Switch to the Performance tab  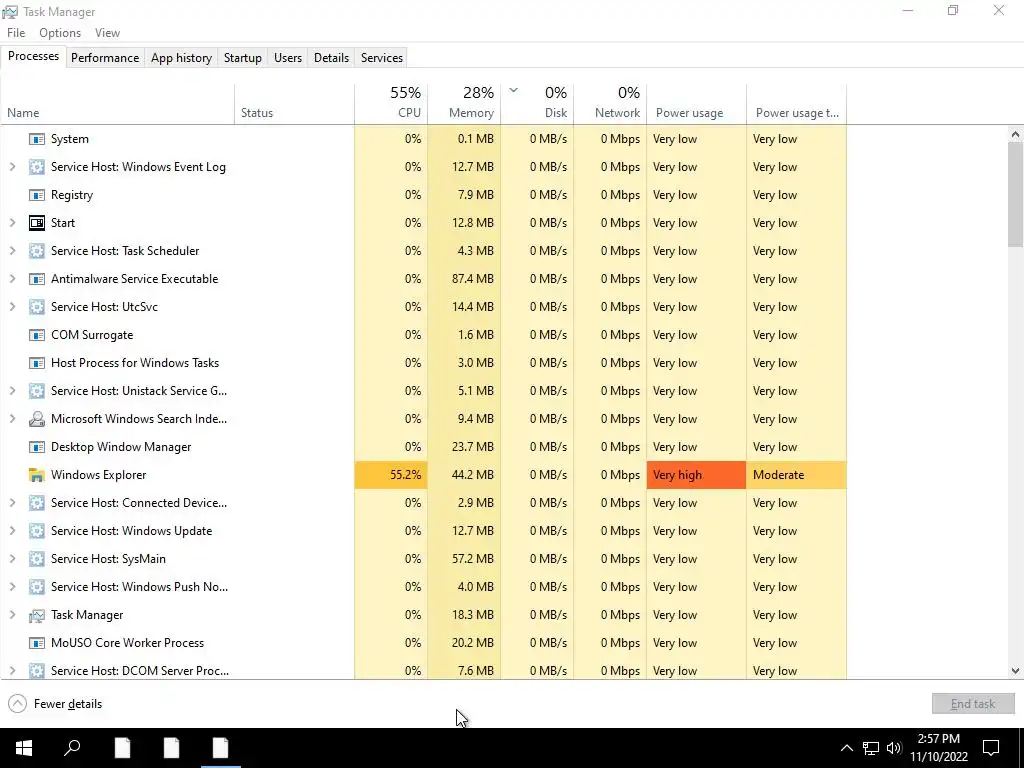pyautogui.click(x=105, y=57)
